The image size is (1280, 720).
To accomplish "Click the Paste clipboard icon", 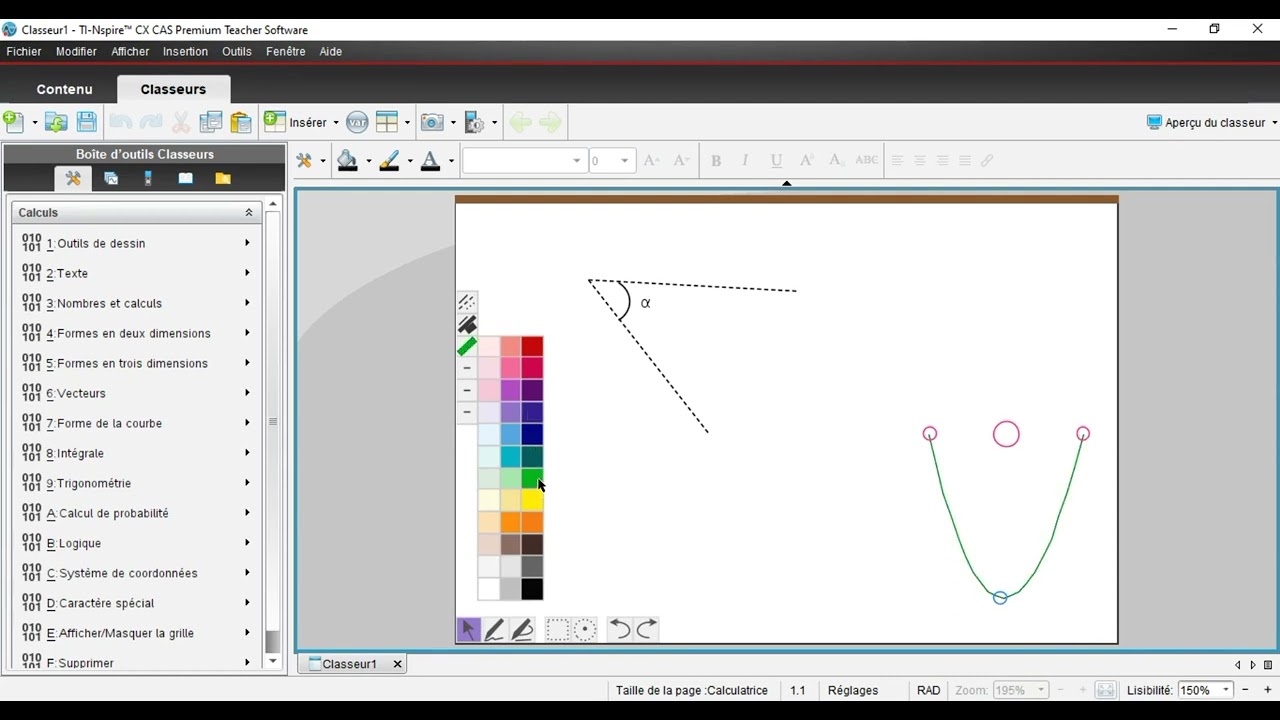I will point(241,122).
